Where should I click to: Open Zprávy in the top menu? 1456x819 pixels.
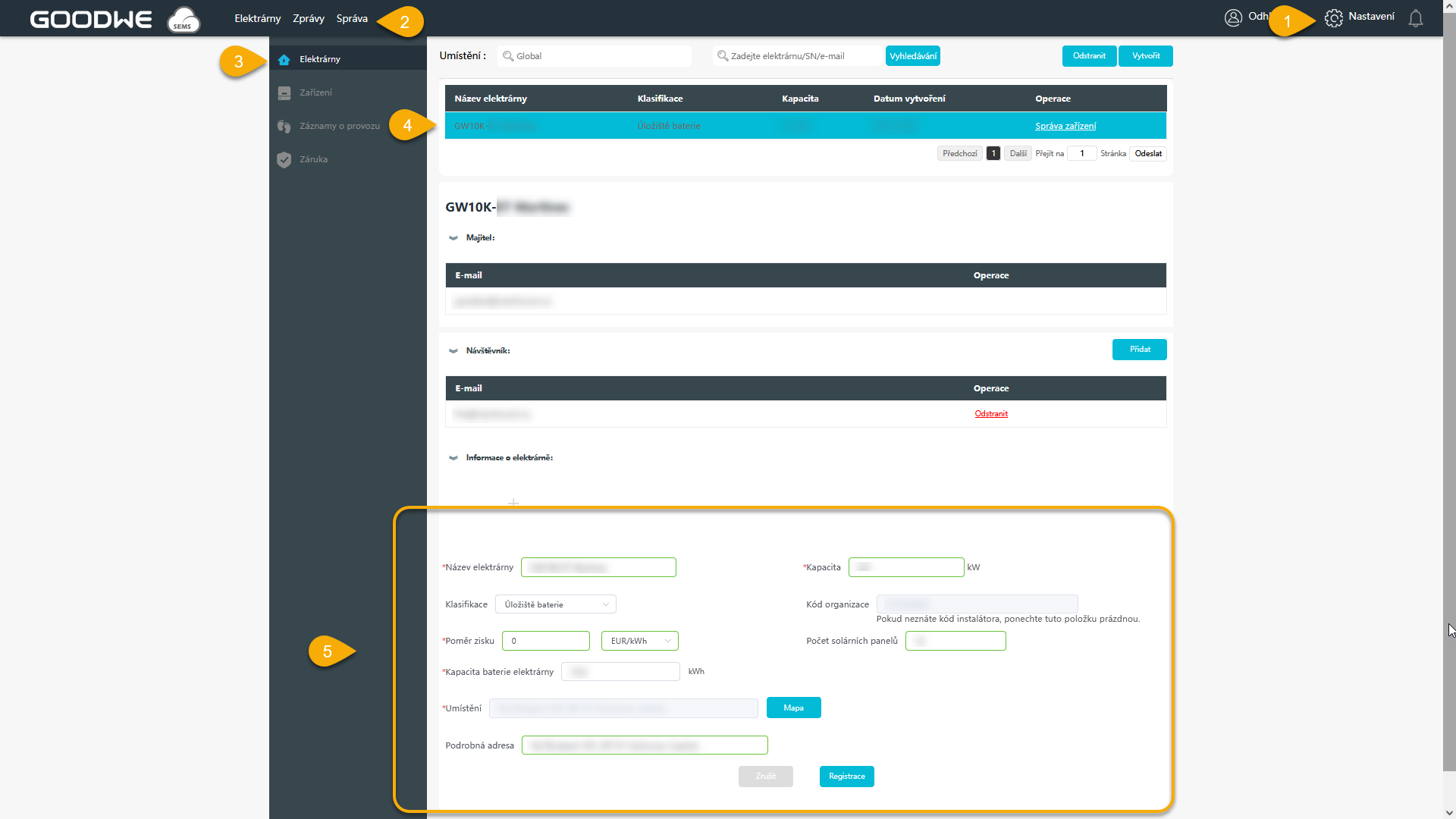click(309, 18)
